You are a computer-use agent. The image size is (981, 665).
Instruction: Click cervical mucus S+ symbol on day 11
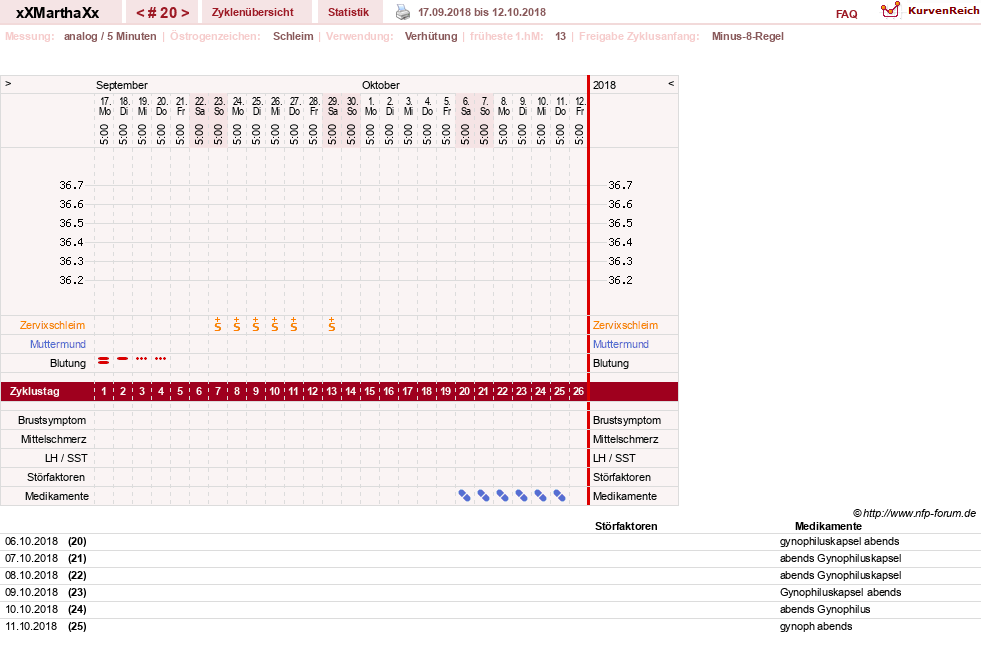[293, 324]
